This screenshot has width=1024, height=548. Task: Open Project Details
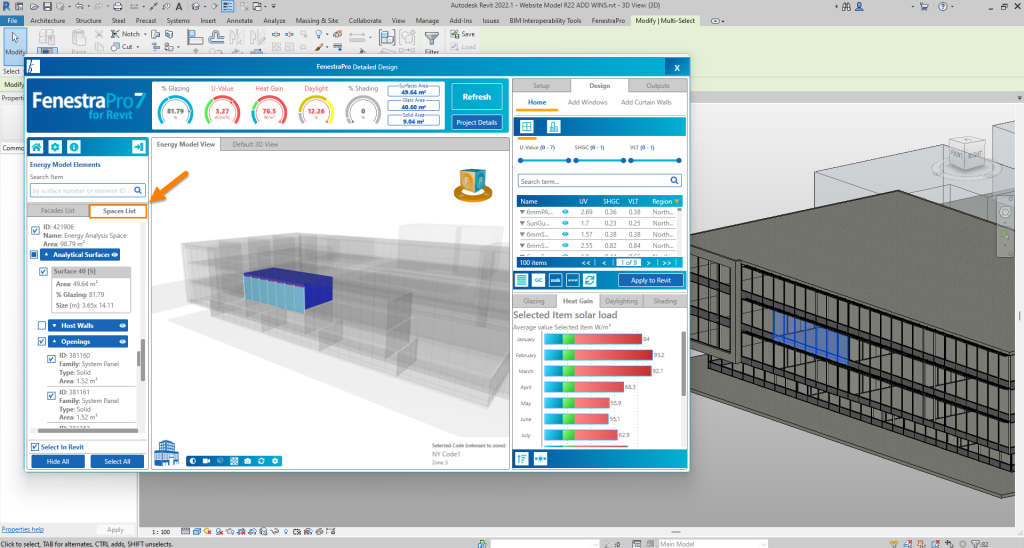coord(477,122)
